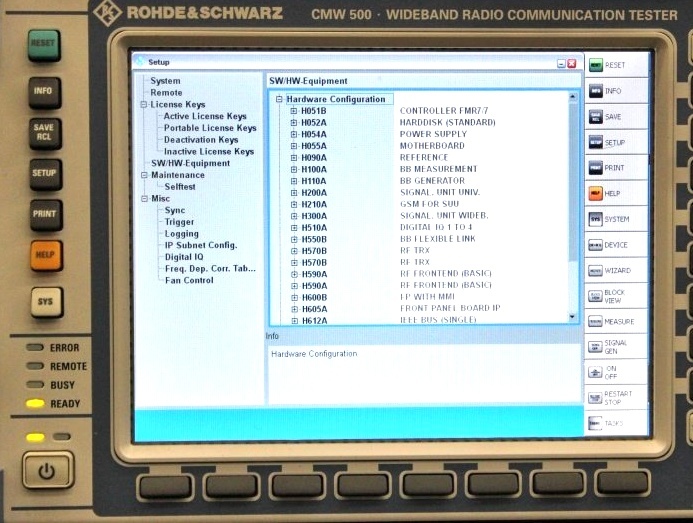Tap the SETUP softkey icon on screen
Viewport: 693px width, 523px height.
point(596,142)
